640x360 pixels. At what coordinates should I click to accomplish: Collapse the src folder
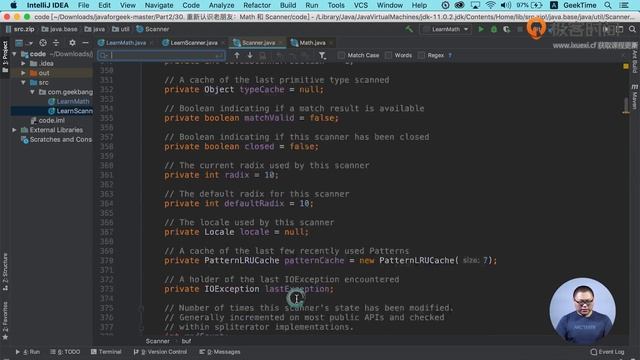(x=23, y=82)
